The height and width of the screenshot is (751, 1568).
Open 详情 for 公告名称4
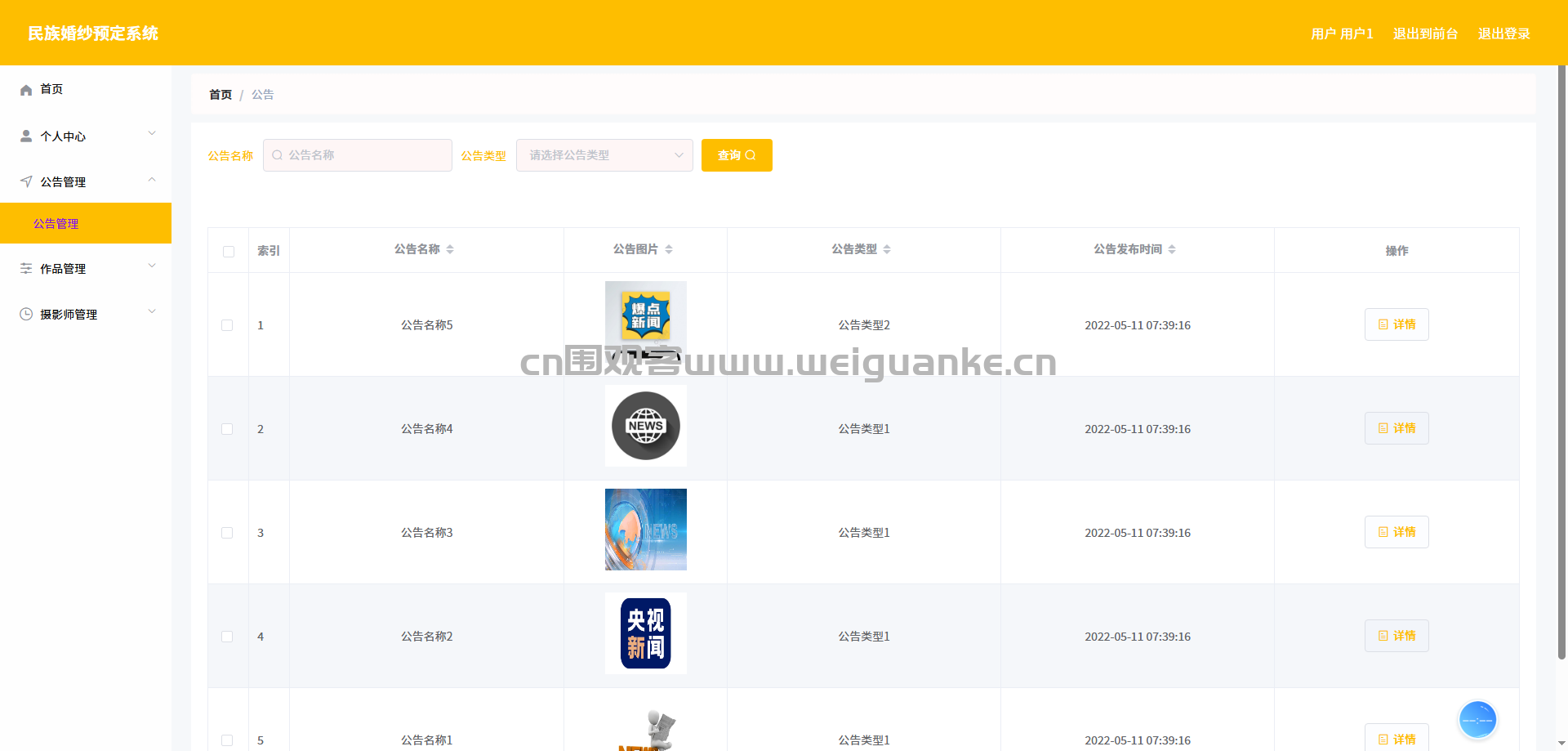pos(1396,428)
